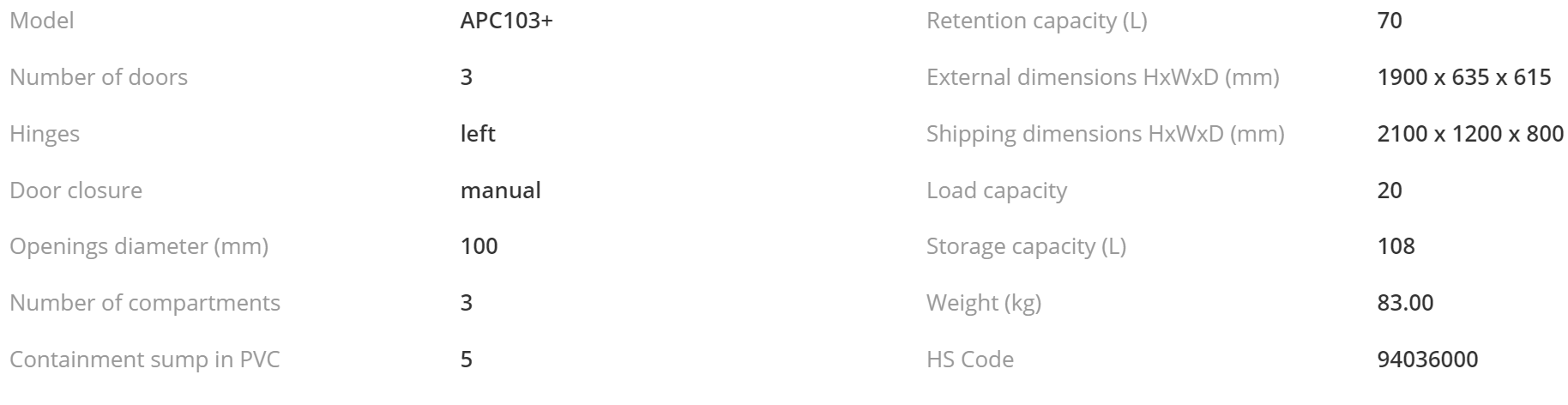
Task: Click Shipping dimensions HxWxD label
Action: pos(1105,134)
